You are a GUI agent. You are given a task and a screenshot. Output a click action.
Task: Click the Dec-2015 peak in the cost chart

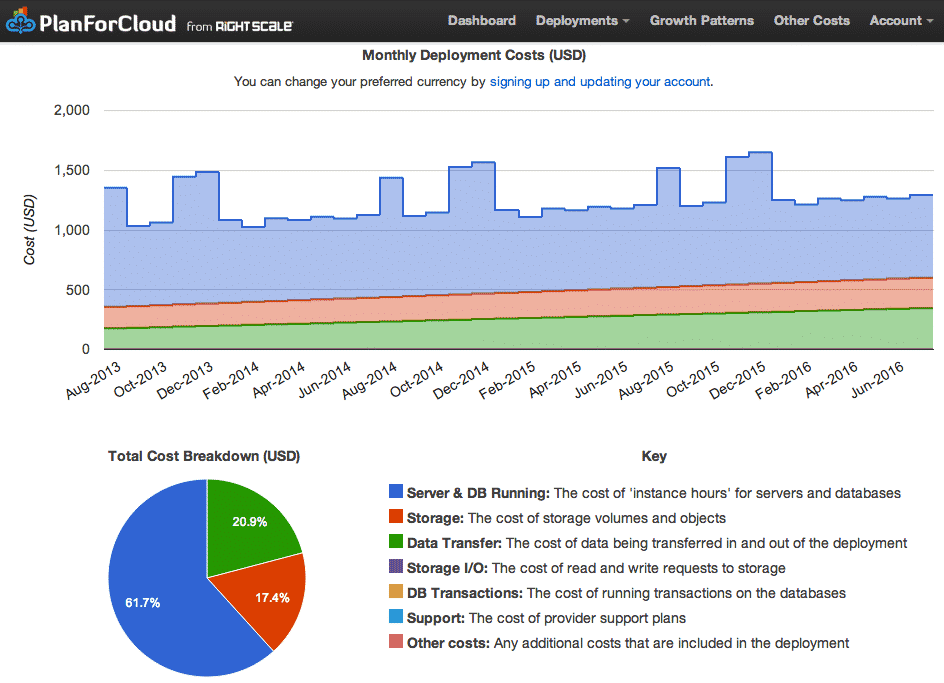(760, 153)
